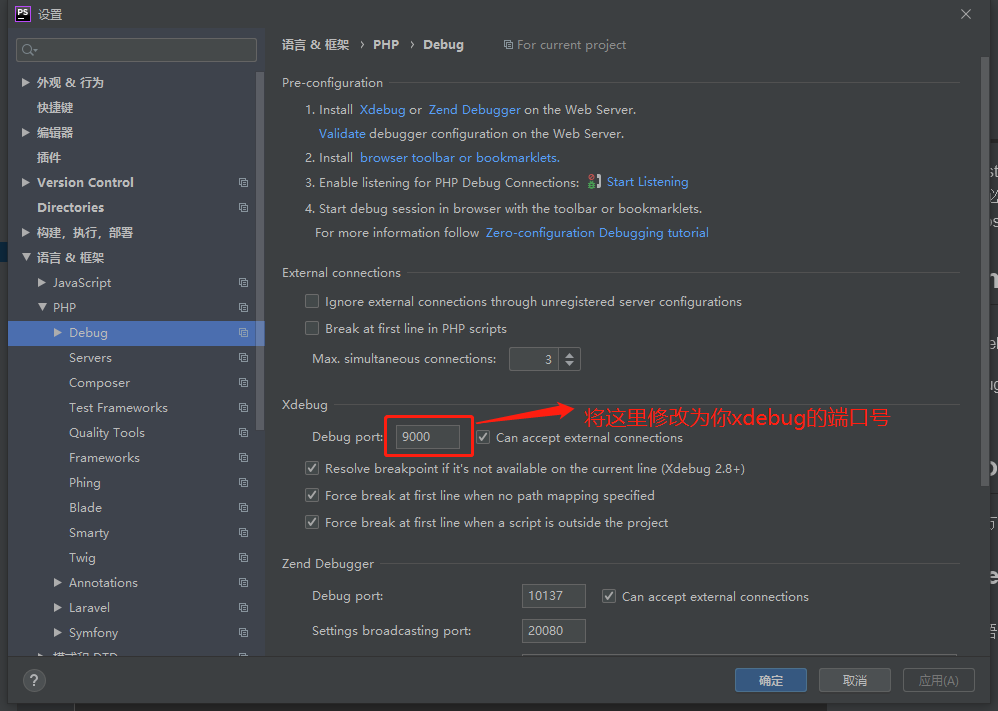Viewport: 998px width, 711px height.
Task: Expand the Version Control section arrow
Action: coord(26,183)
